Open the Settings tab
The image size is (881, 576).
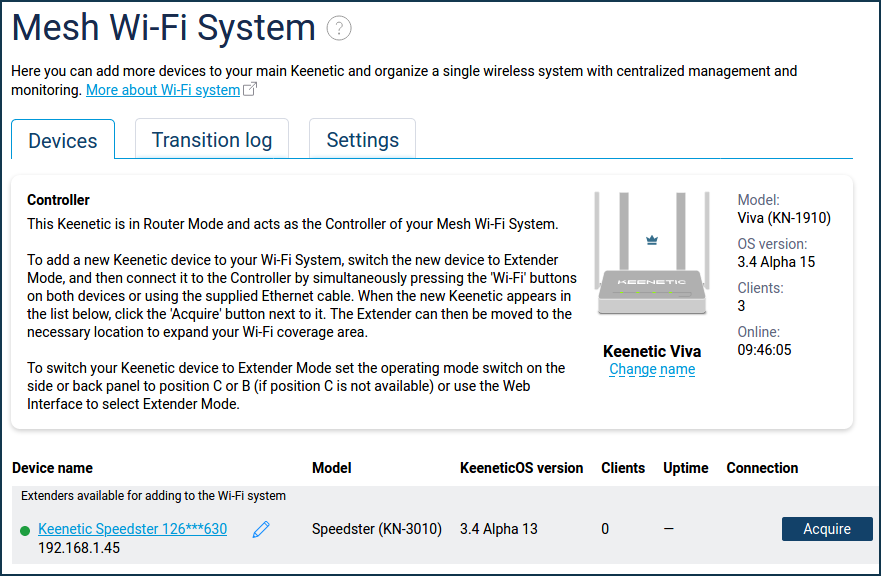pos(362,139)
